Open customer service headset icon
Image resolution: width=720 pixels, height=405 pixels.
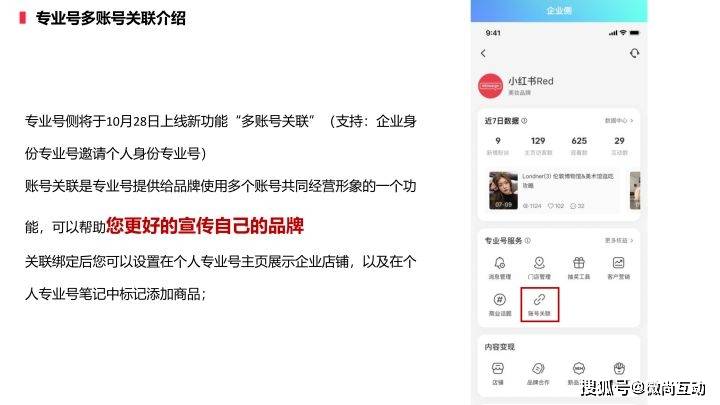pos(634,53)
